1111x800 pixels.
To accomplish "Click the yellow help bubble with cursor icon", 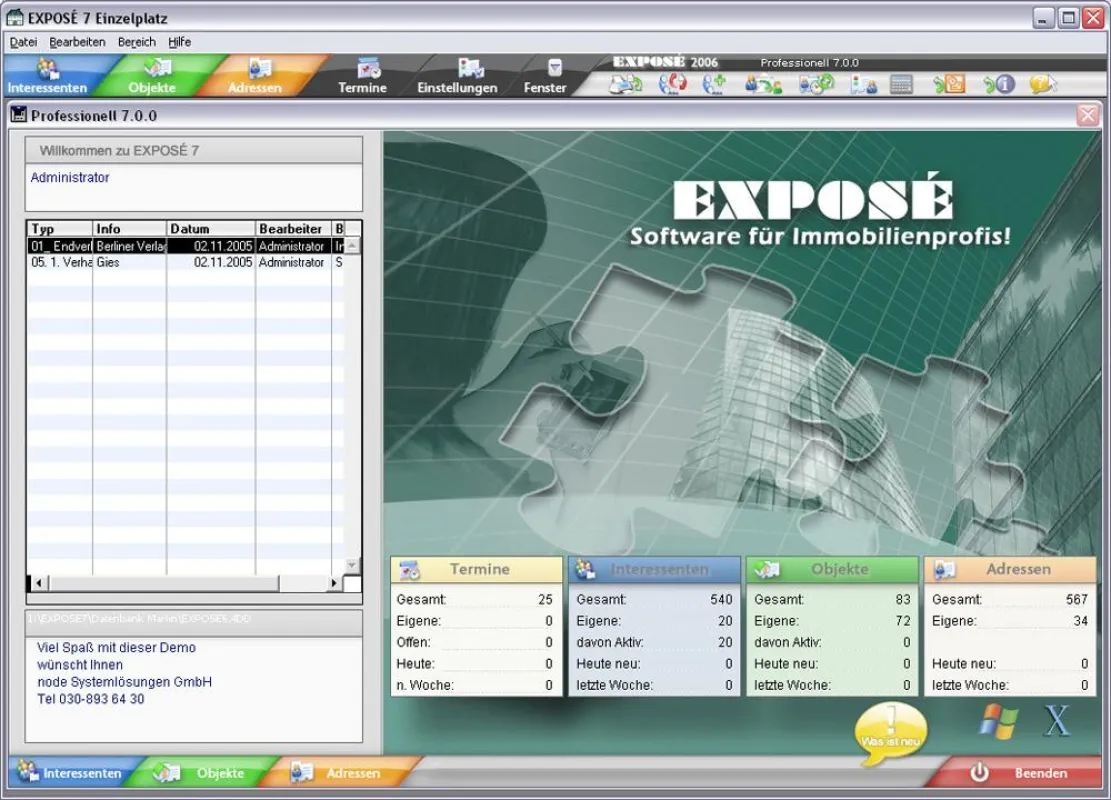I will pos(1044,85).
